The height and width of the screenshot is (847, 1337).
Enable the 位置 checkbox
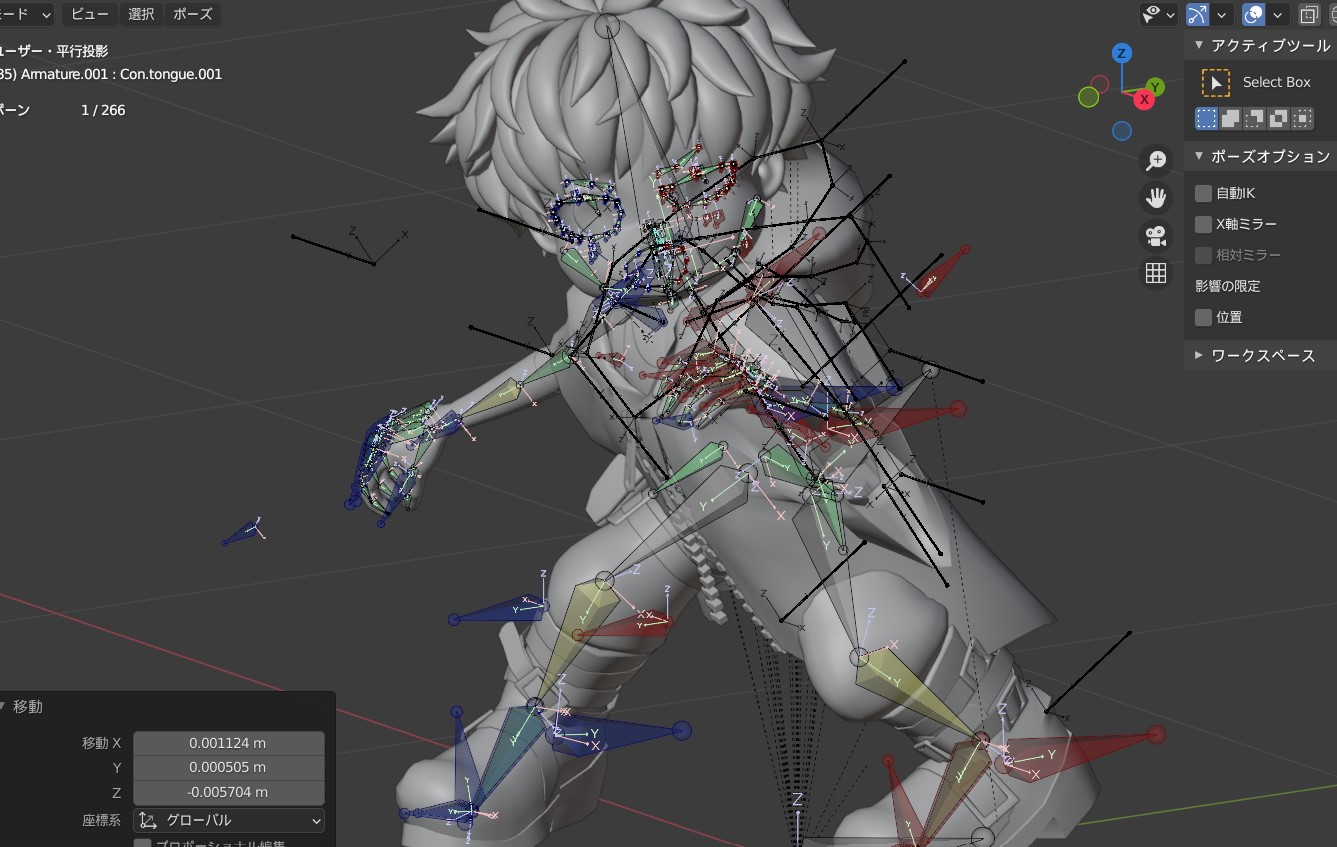coord(1204,317)
